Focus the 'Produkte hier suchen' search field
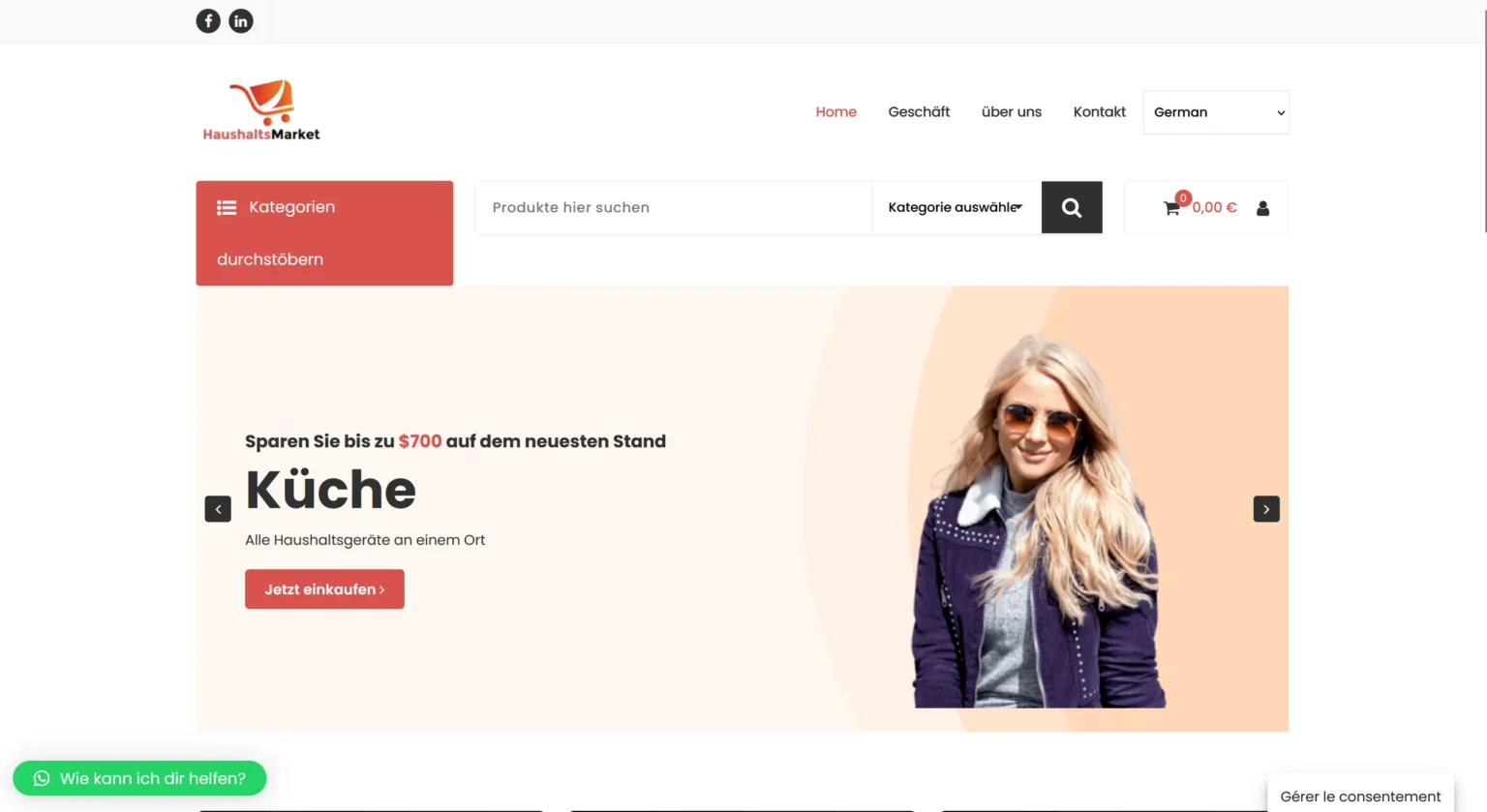 coord(674,207)
